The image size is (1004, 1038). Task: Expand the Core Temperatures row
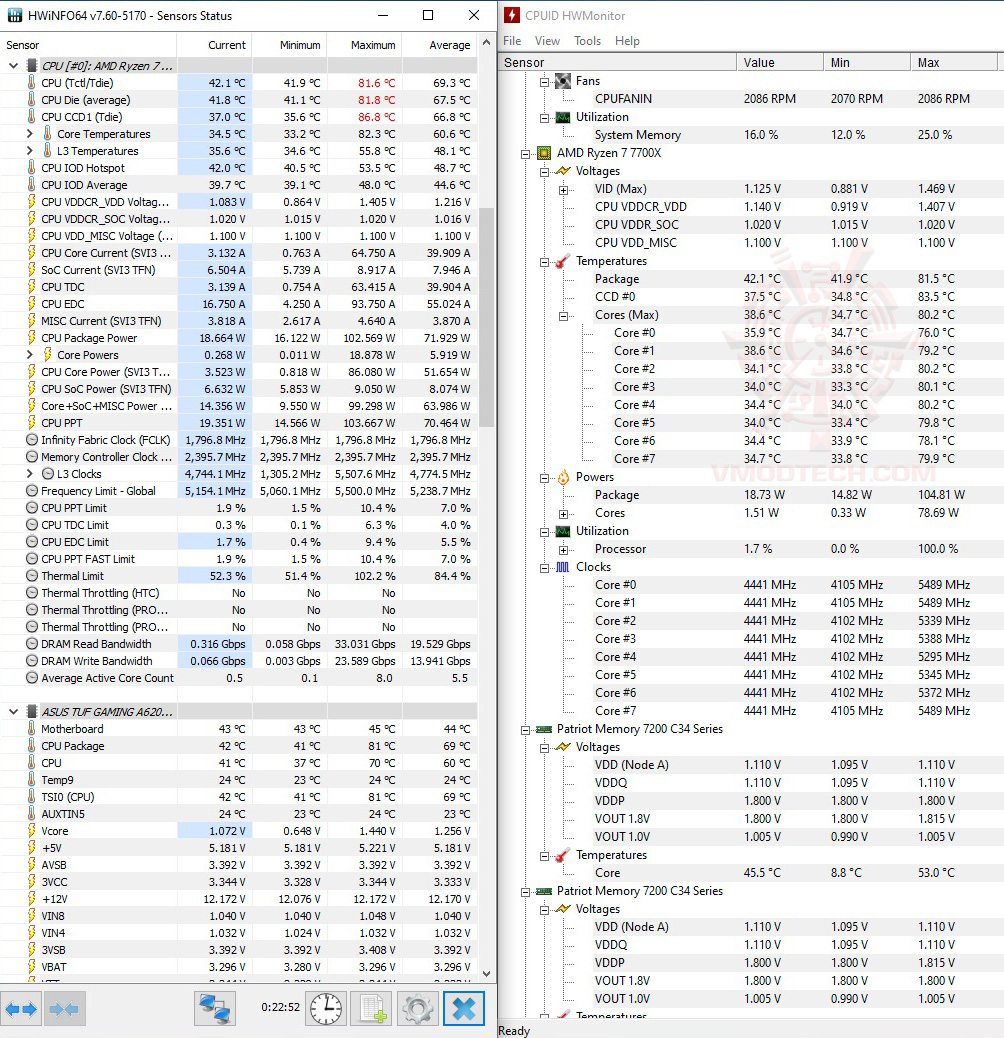click(29, 134)
